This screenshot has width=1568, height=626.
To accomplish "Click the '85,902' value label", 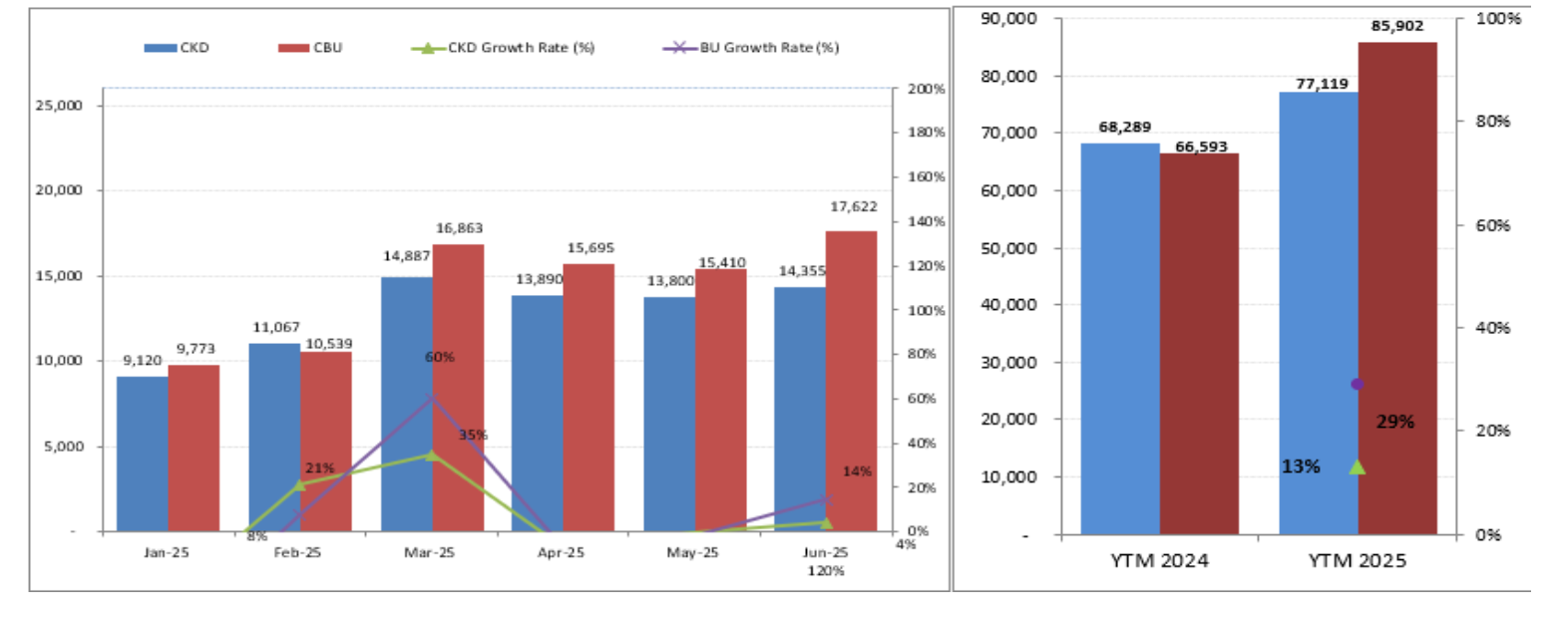I will point(1397,26).
